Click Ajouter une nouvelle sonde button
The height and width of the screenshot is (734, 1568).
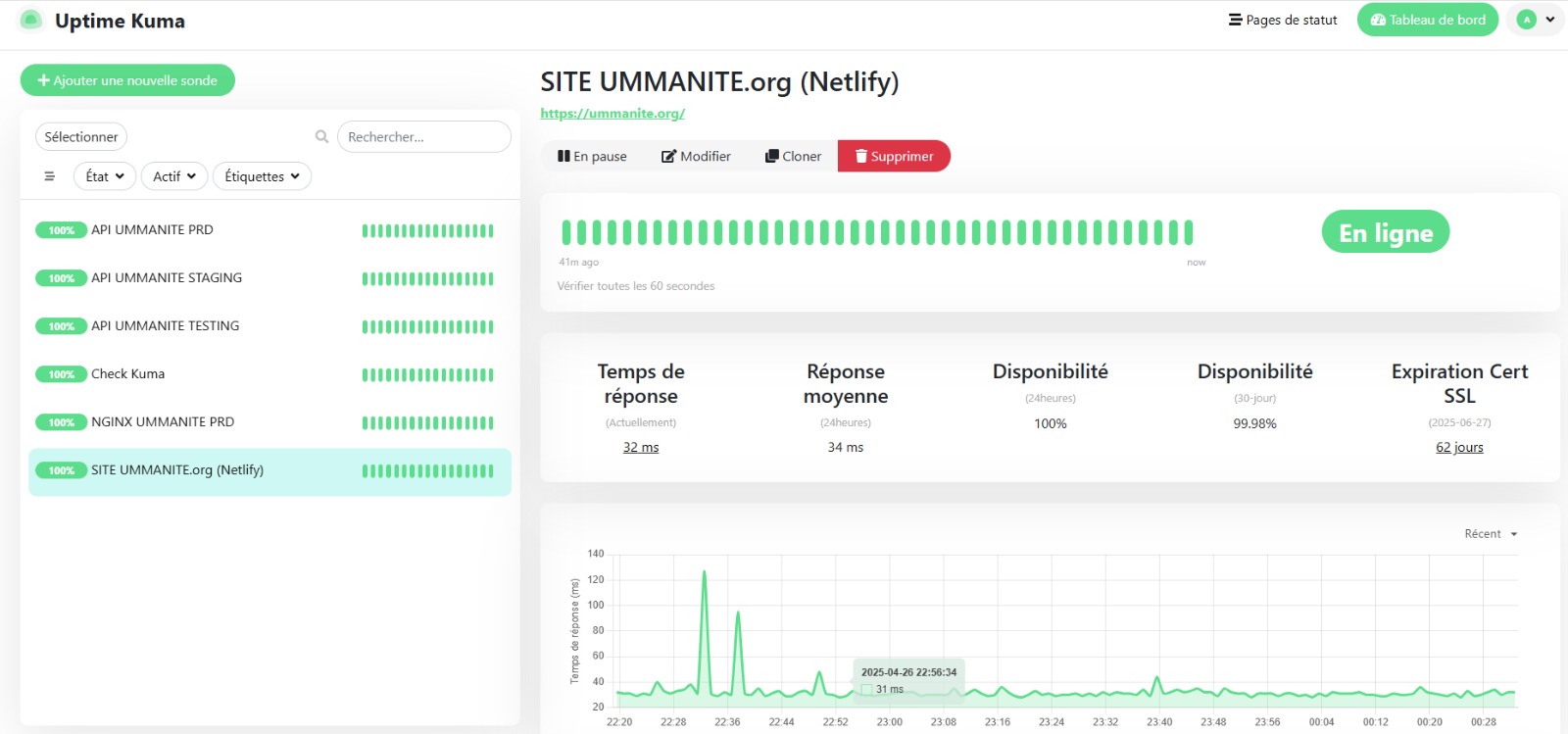pos(127,80)
